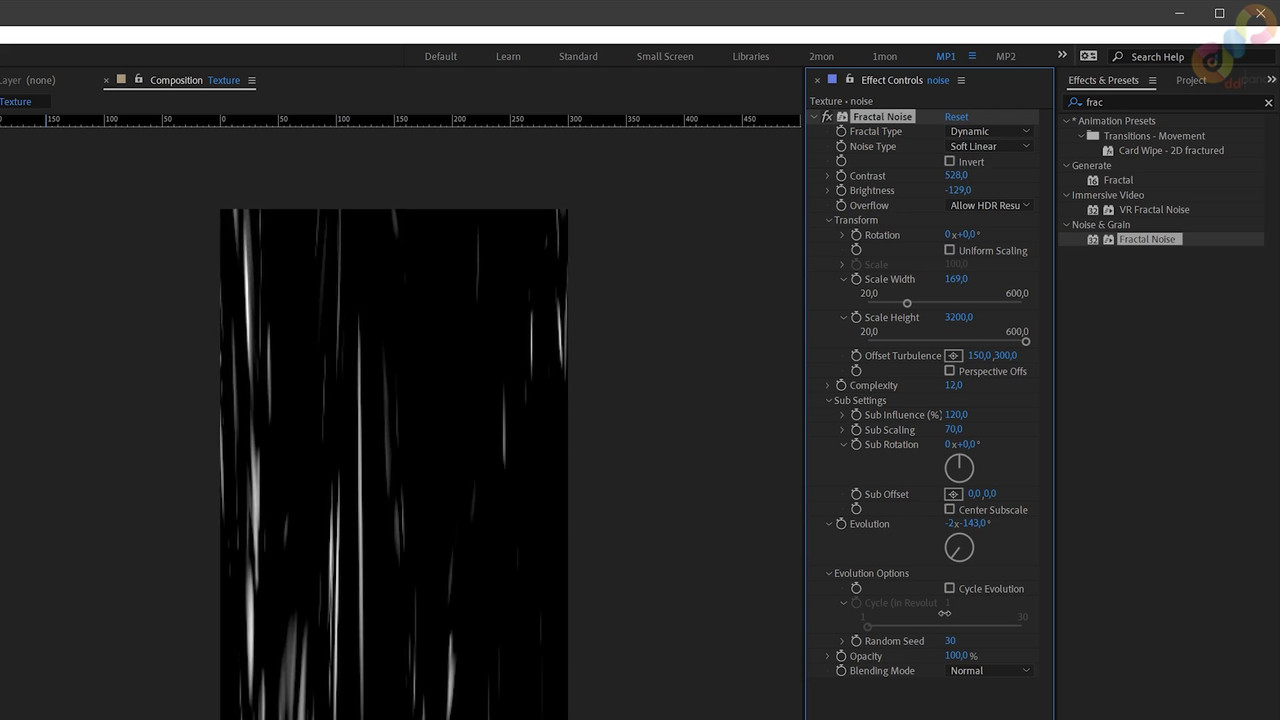Click the Sub Scaling stopwatch icon
This screenshot has height=720, width=1280.
click(x=856, y=430)
